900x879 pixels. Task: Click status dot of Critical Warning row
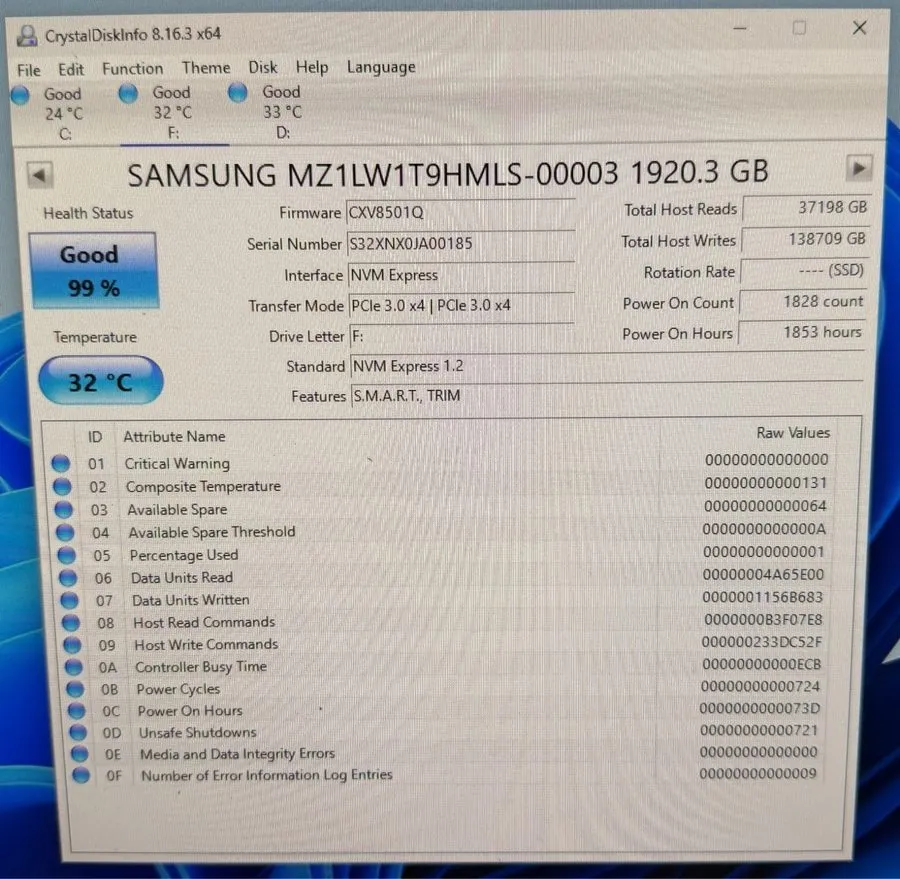pyautogui.click(x=61, y=463)
